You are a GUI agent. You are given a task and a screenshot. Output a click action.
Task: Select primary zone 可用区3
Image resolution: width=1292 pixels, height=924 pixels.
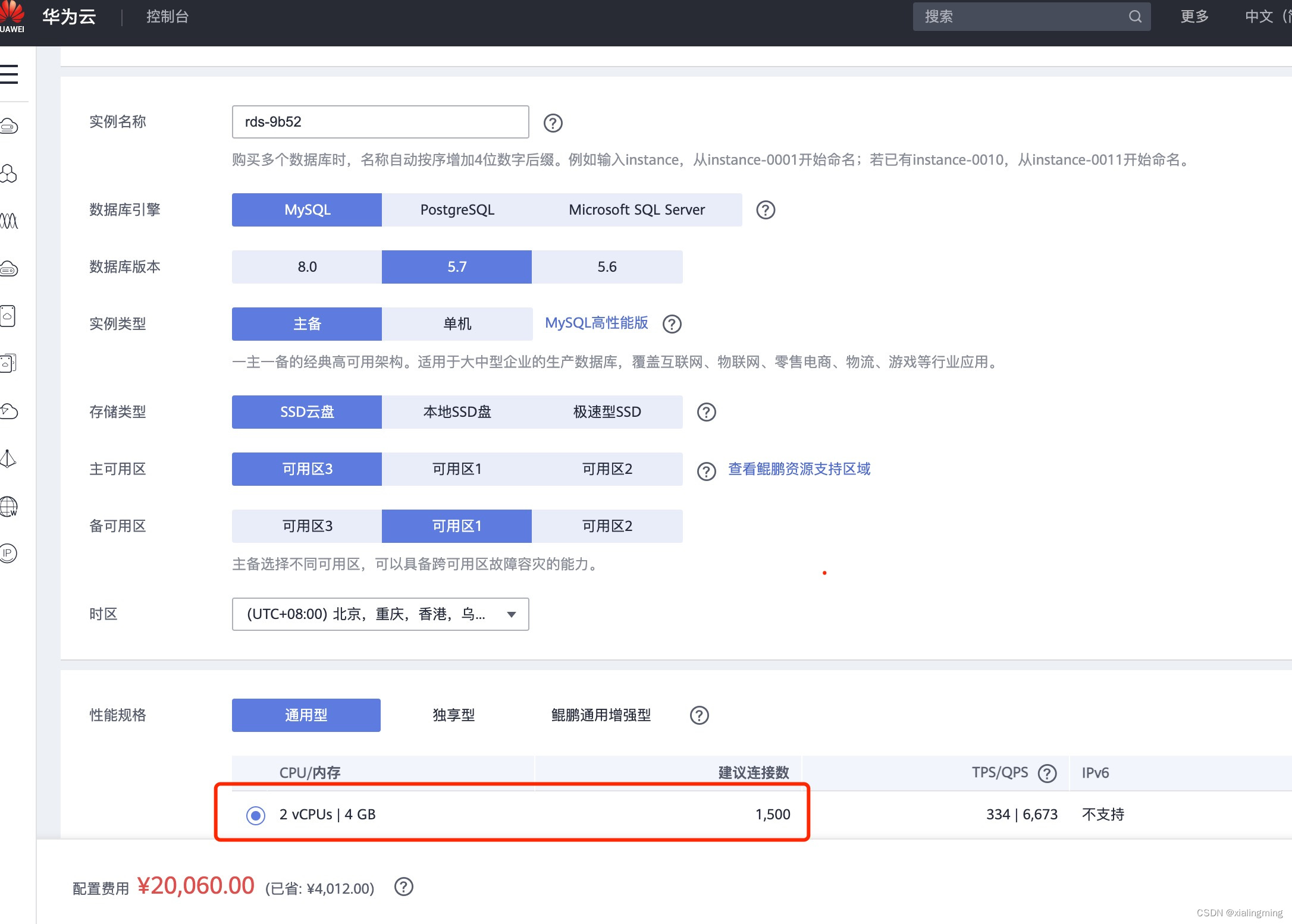[307, 469]
